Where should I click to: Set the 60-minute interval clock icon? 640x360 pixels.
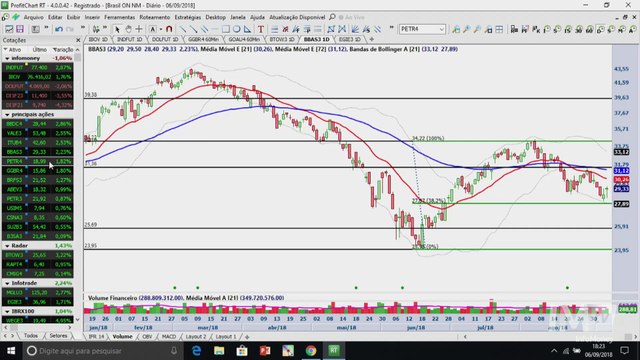(x=589, y=29)
